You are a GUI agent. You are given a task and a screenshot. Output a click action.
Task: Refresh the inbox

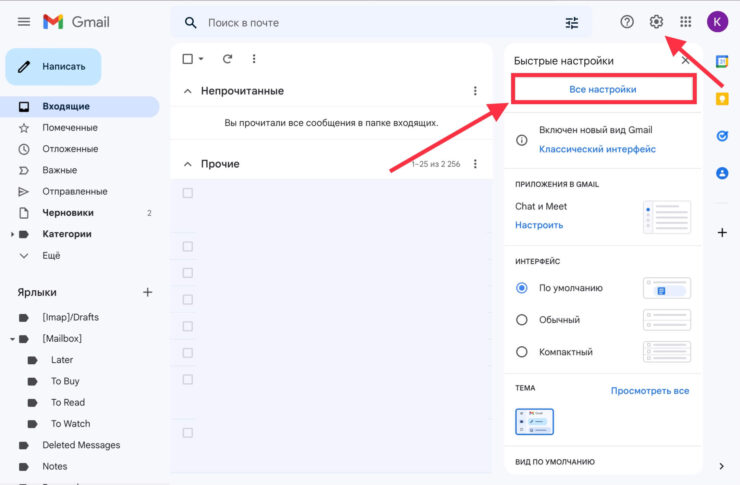tap(227, 59)
